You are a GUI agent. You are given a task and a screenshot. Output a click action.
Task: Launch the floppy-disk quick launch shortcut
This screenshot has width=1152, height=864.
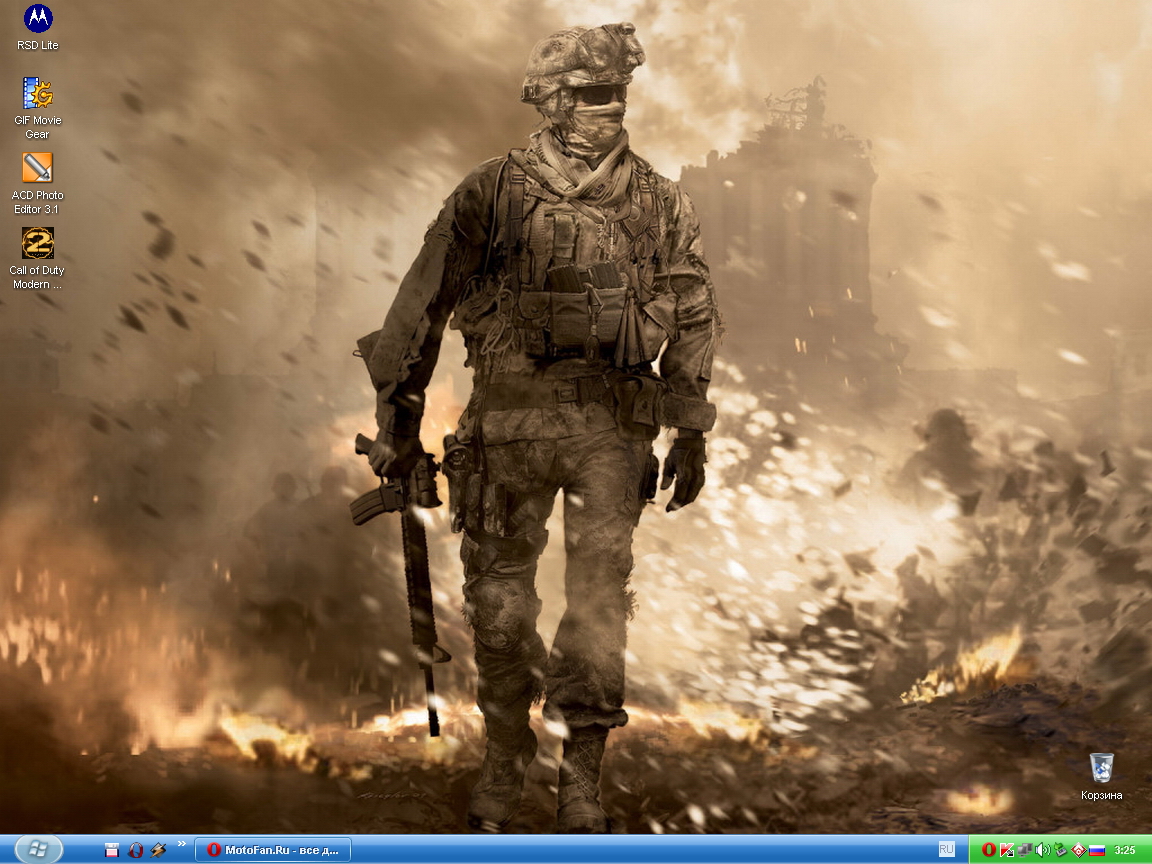coord(112,850)
